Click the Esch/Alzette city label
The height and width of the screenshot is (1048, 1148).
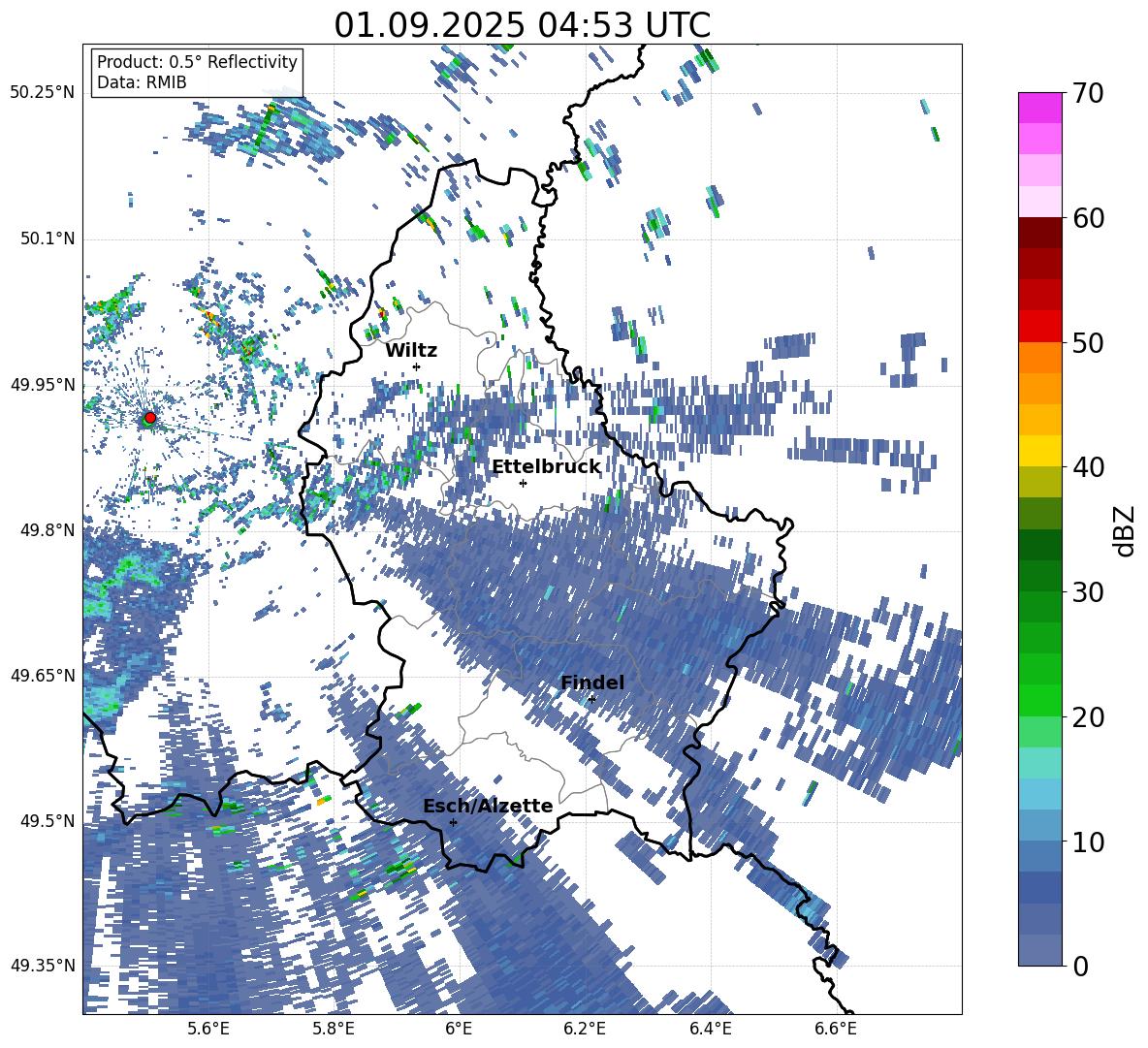488,807
